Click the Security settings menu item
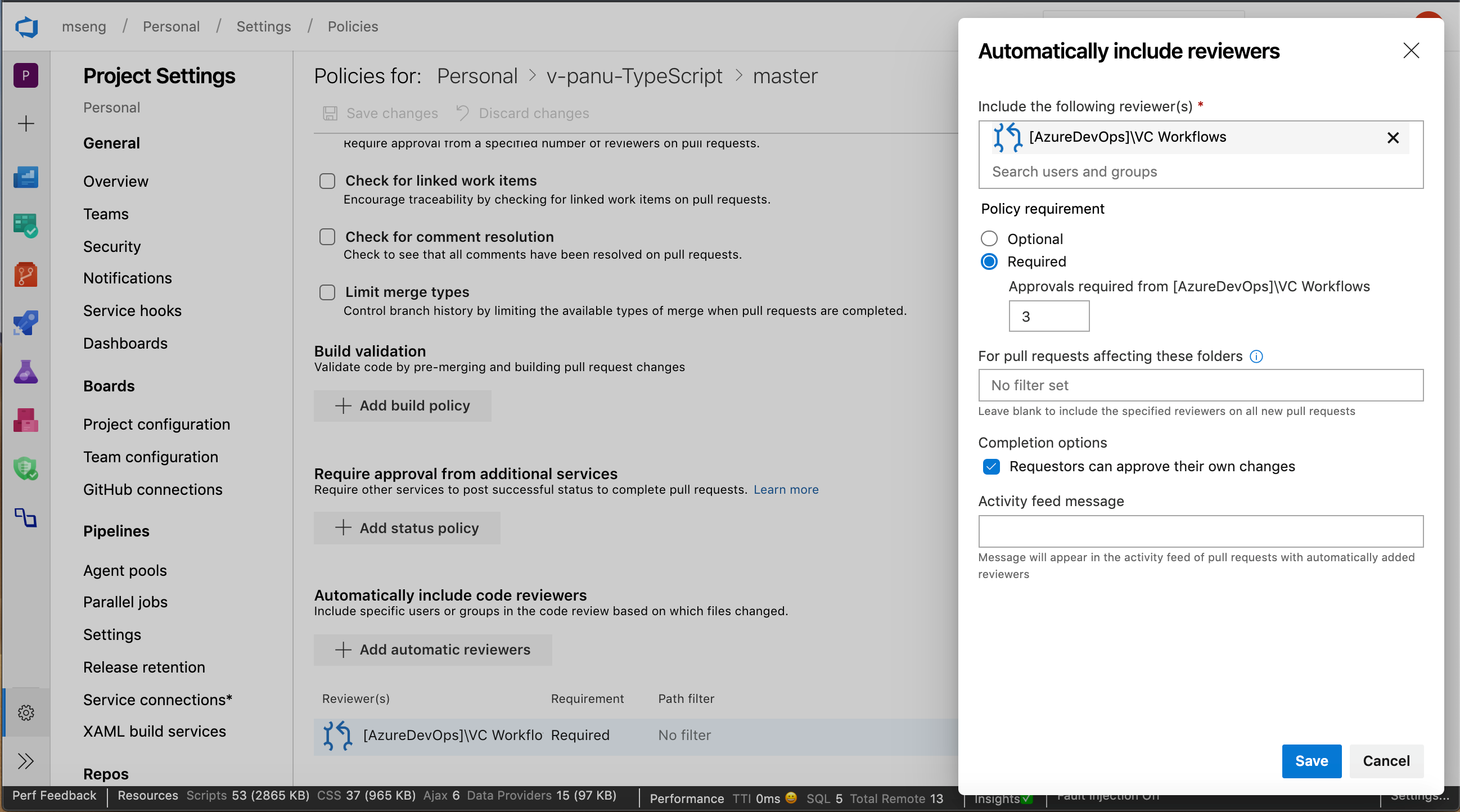 tap(112, 245)
